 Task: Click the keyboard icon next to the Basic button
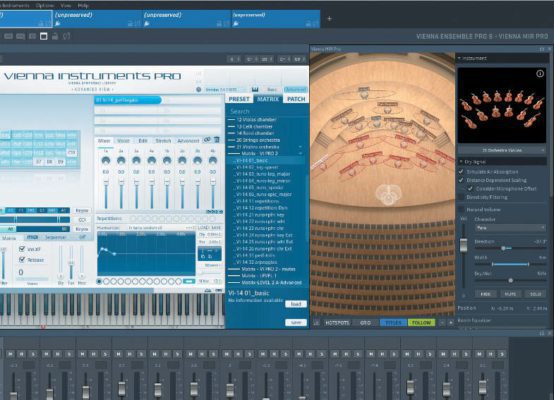point(255,89)
